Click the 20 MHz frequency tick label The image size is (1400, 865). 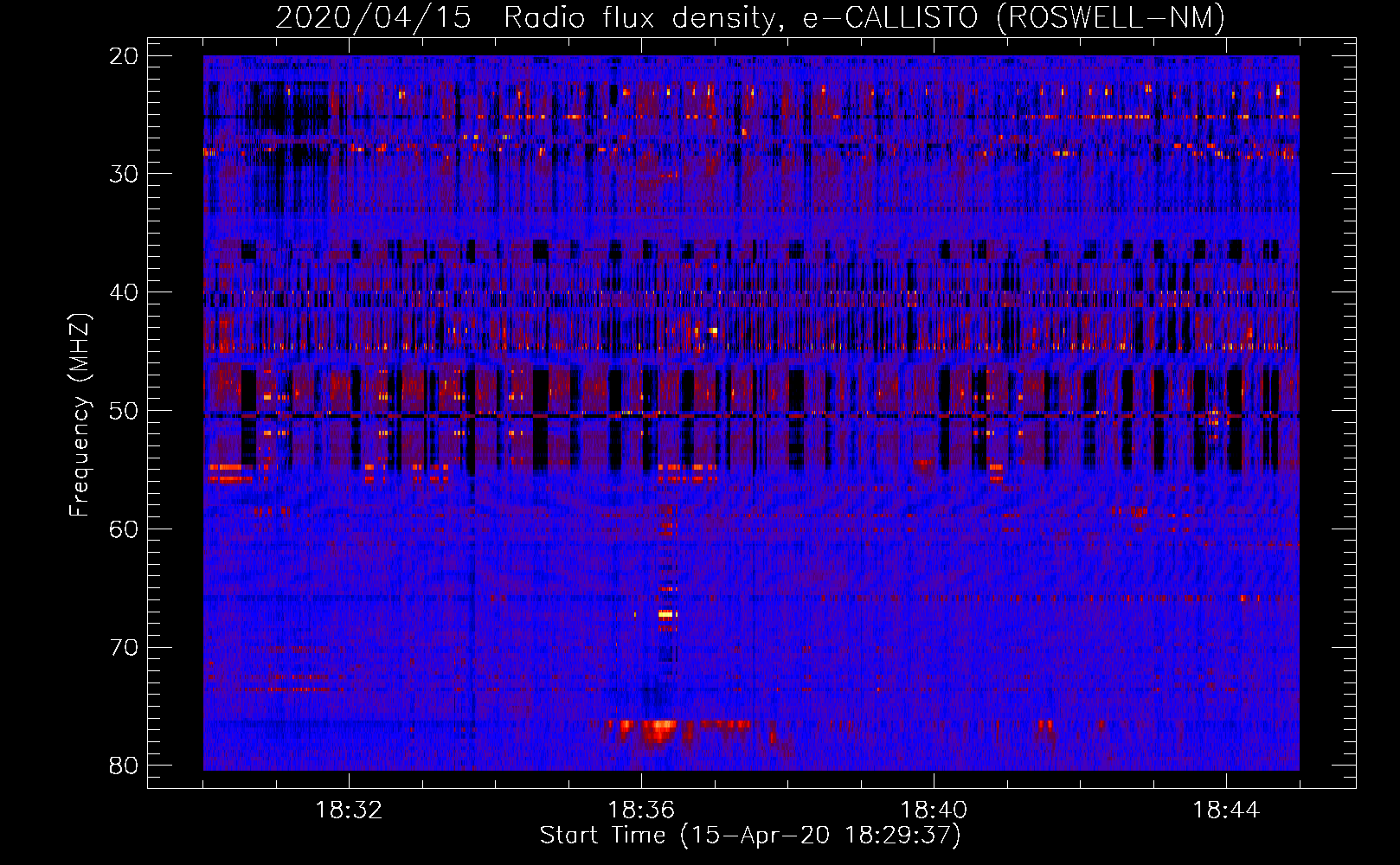(124, 56)
